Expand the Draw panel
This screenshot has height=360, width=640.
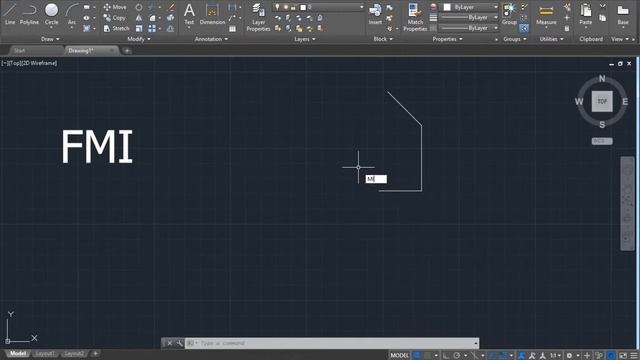[x=50, y=39]
